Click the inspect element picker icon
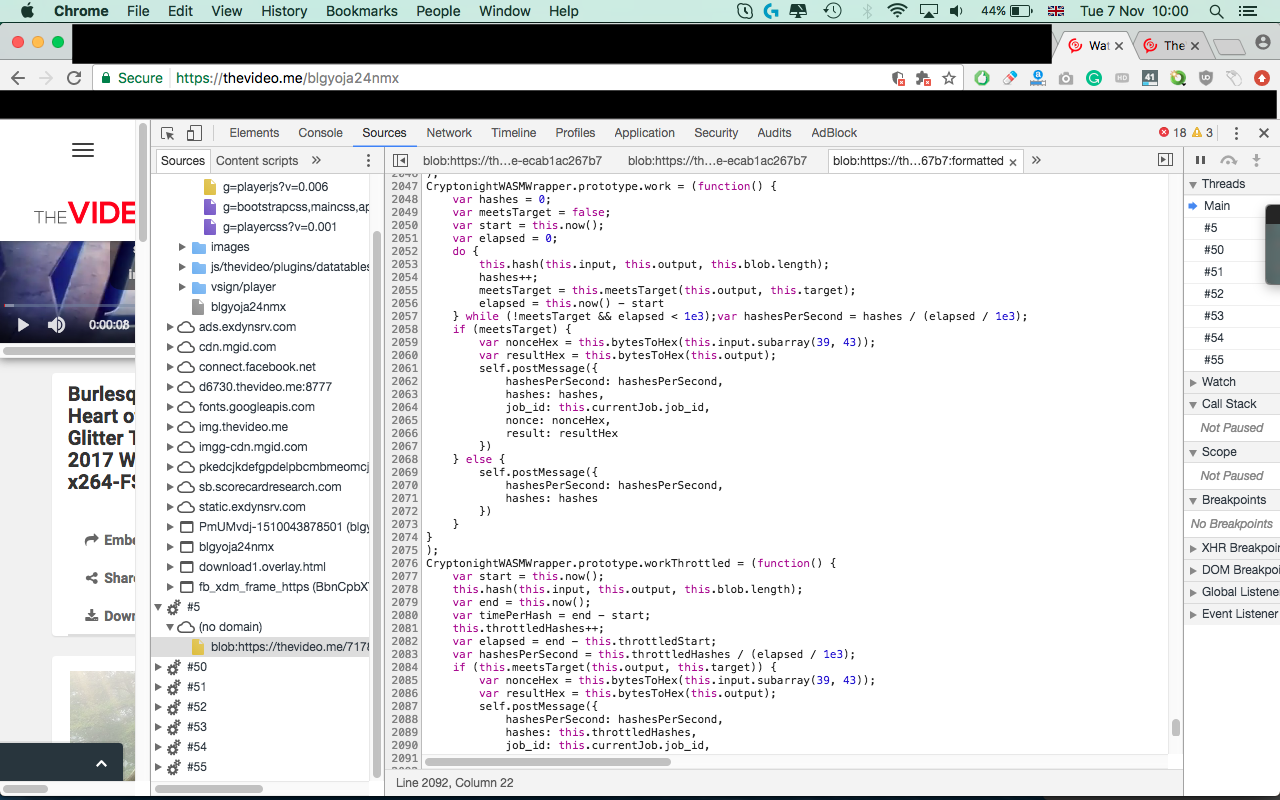The height and width of the screenshot is (800, 1280). (168, 133)
